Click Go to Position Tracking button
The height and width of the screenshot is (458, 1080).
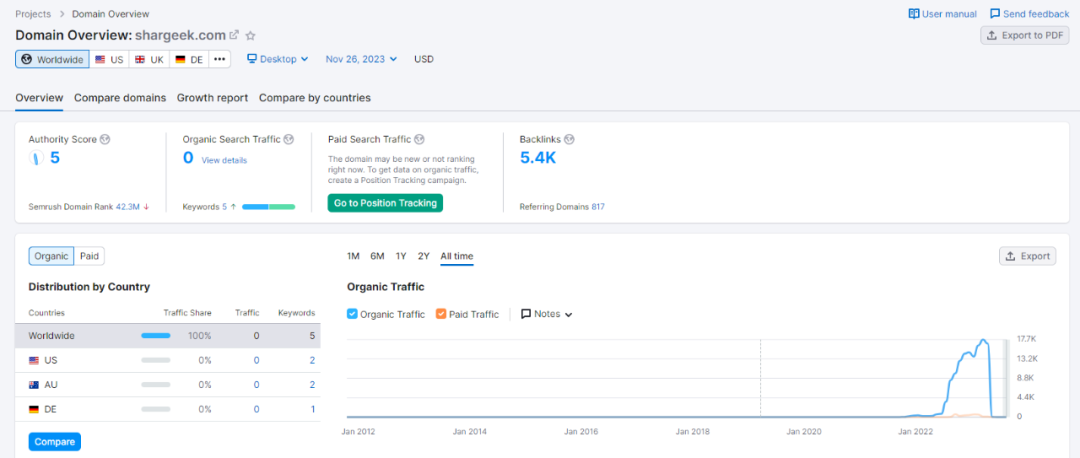(x=386, y=203)
